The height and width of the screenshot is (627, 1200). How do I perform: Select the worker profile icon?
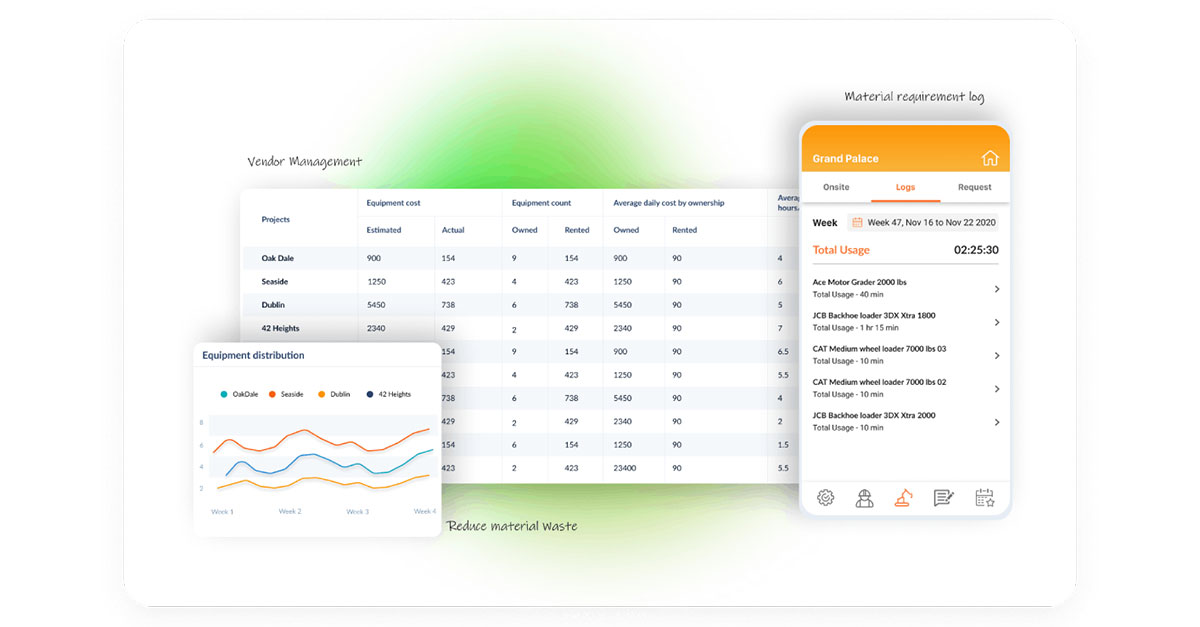[864, 496]
